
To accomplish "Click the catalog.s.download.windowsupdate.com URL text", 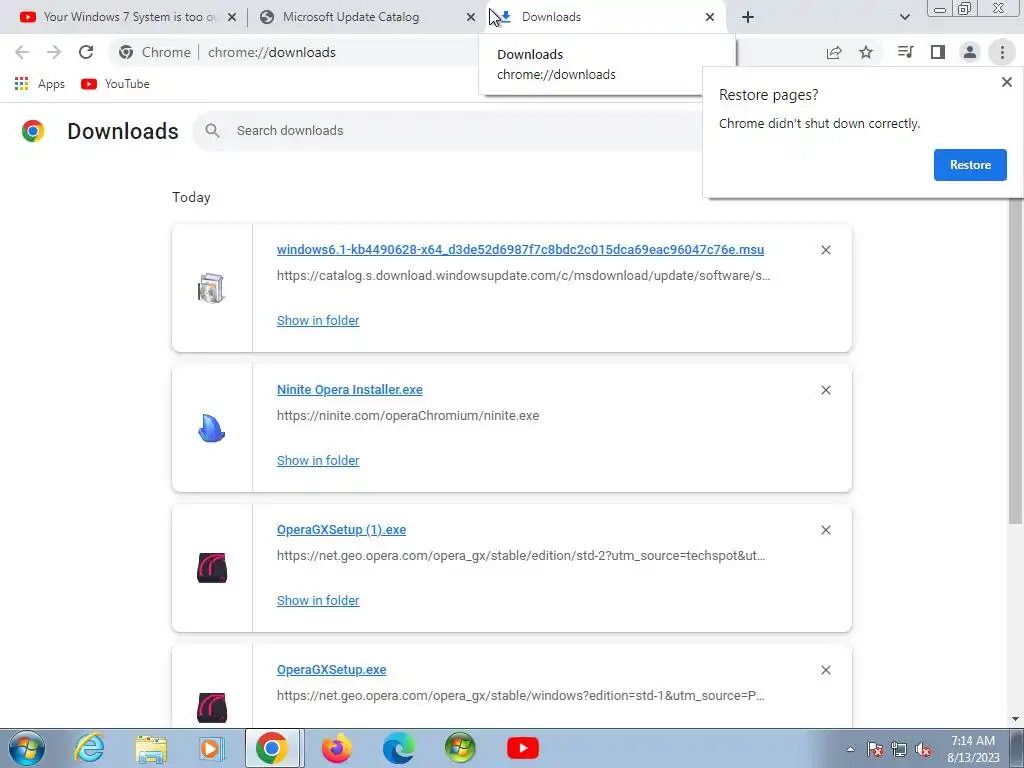I will point(523,276).
